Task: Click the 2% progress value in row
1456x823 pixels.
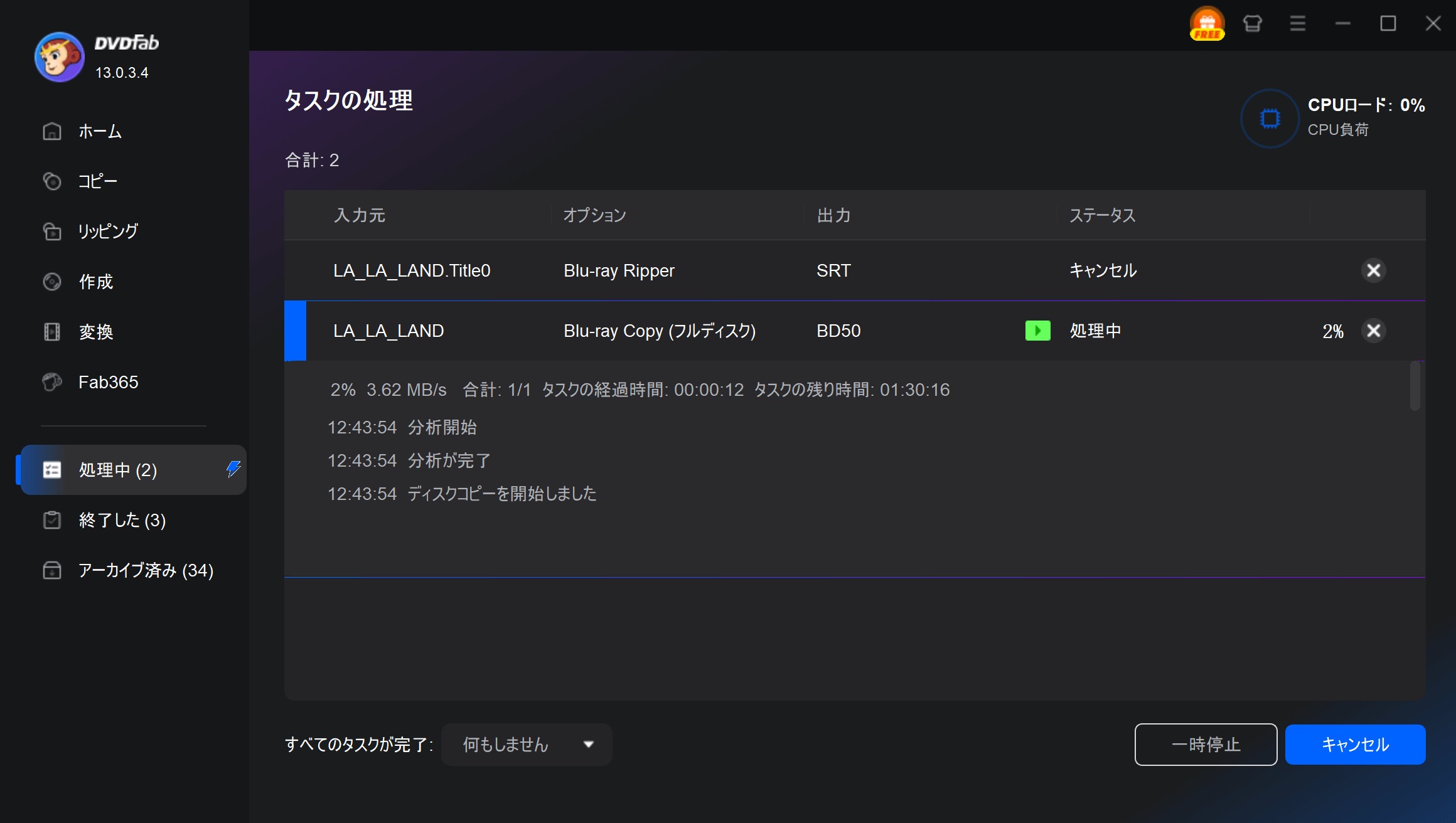Action: [1332, 331]
